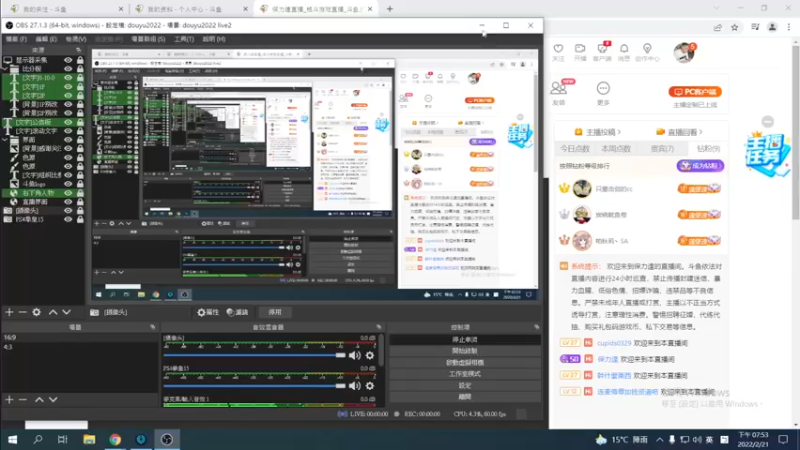
Task: Open 属性 properties in the source toolbar
Action: tap(208, 312)
